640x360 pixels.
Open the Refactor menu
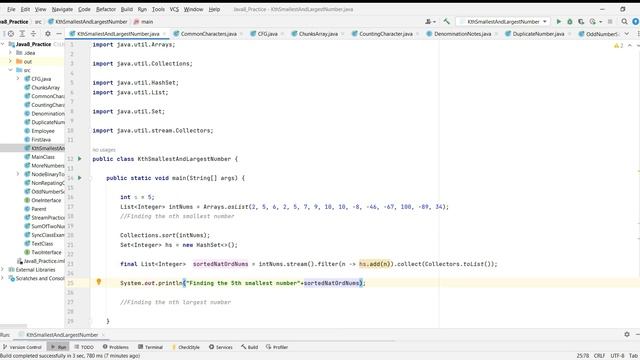(x=106, y=9)
